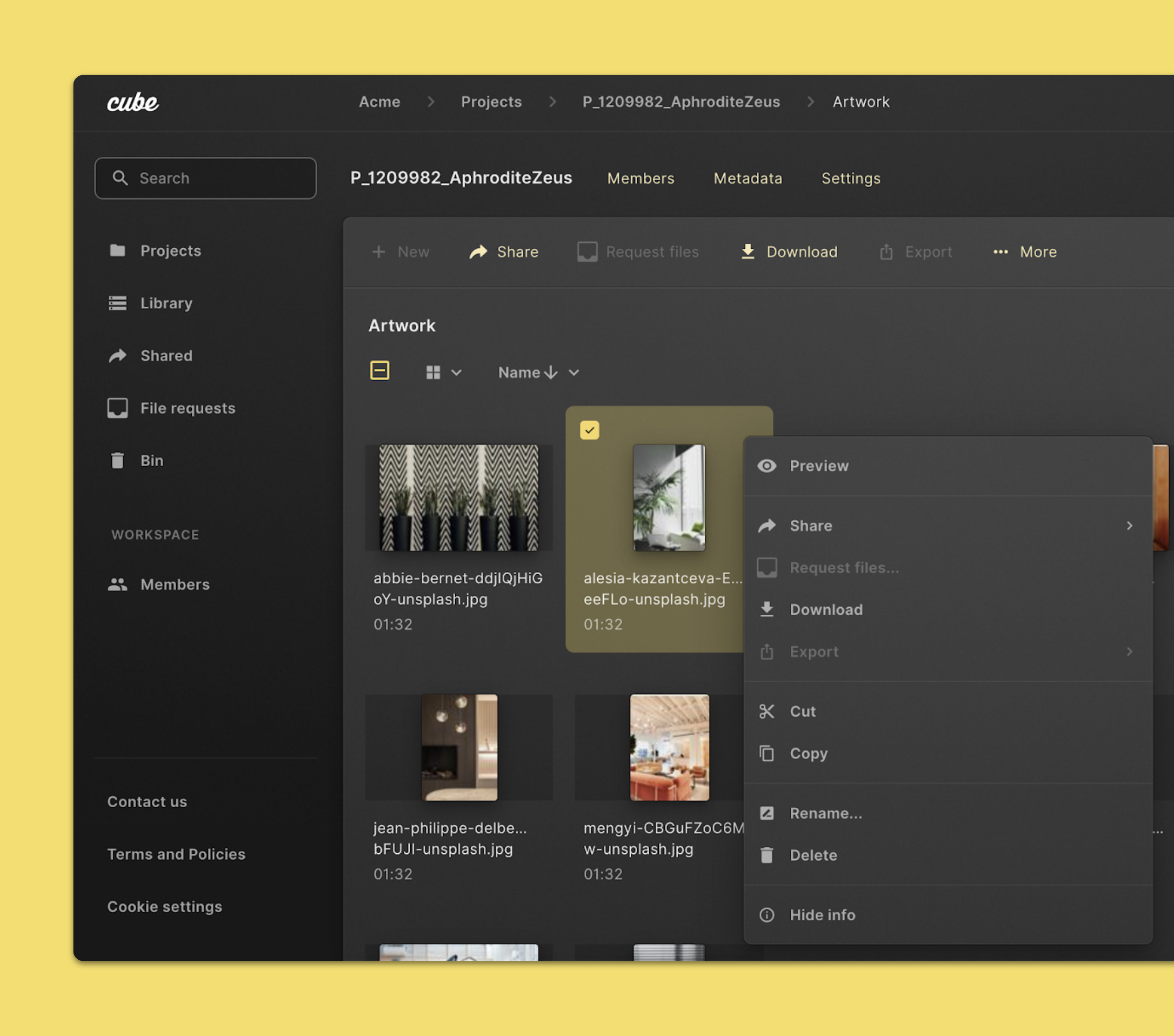Click the Library icon in sidebar
This screenshot has height=1036, width=1174.
[117, 303]
